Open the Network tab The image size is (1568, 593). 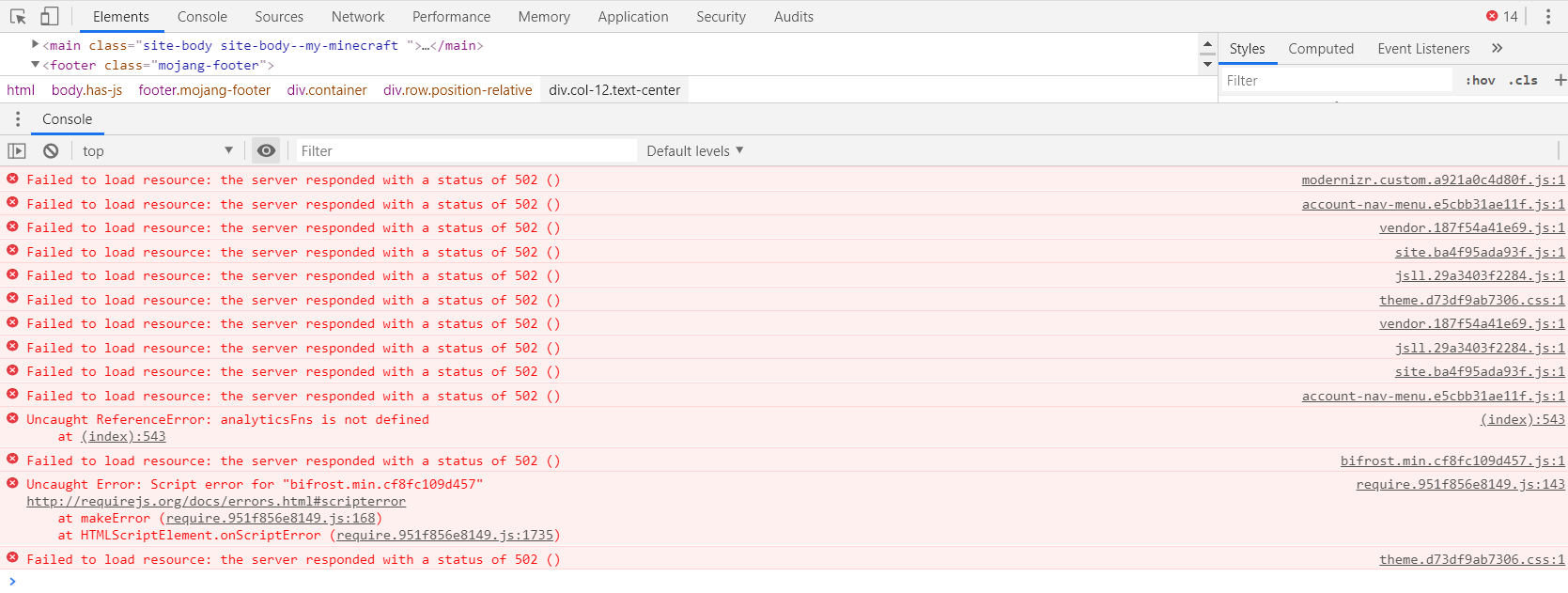tap(358, 17)
